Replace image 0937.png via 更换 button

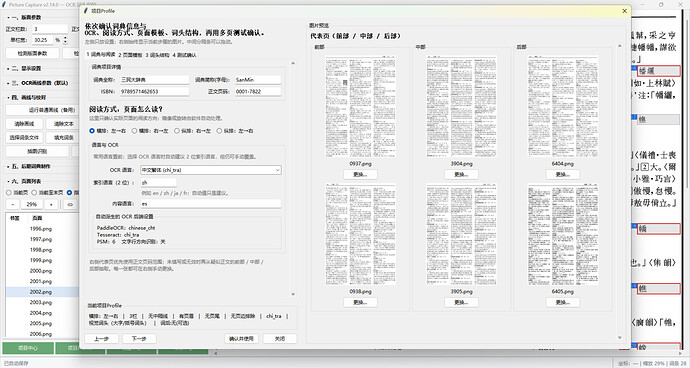tap(360, 174)
